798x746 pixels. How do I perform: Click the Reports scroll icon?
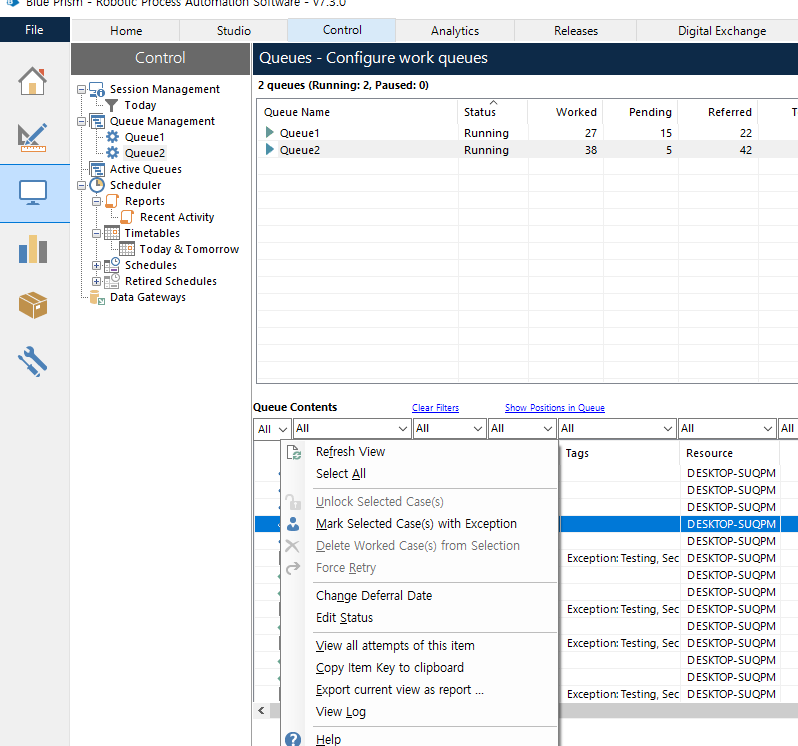[x=112, y=201]
